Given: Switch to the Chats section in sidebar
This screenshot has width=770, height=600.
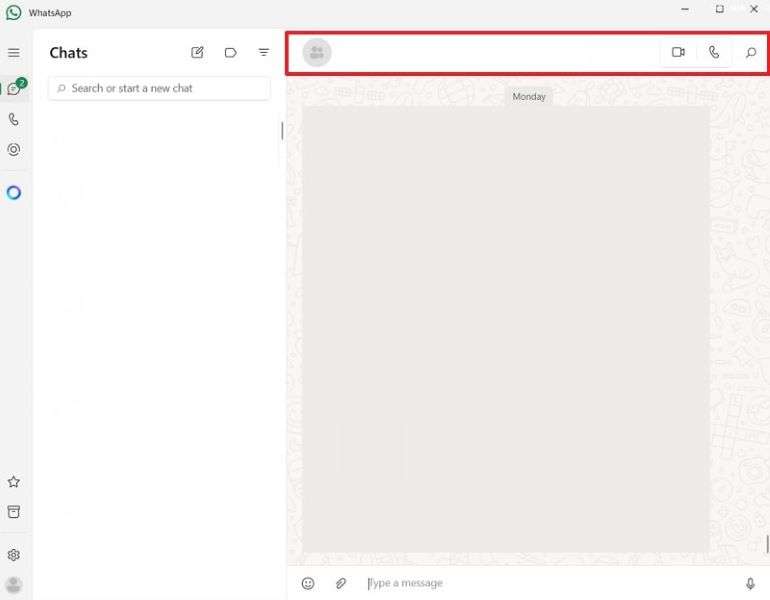Looking at the screenshot, I should pyautogui.click(x=14, y=89).
